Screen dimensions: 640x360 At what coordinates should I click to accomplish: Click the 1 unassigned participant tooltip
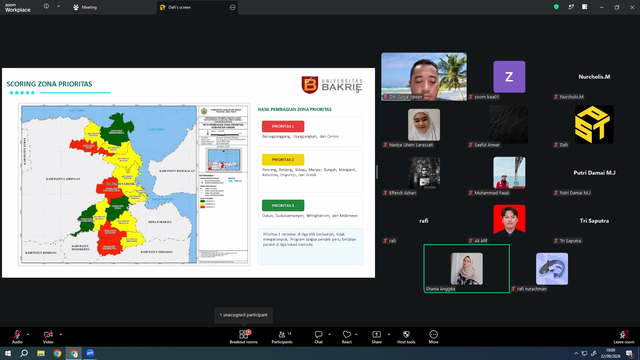[244, 315]
